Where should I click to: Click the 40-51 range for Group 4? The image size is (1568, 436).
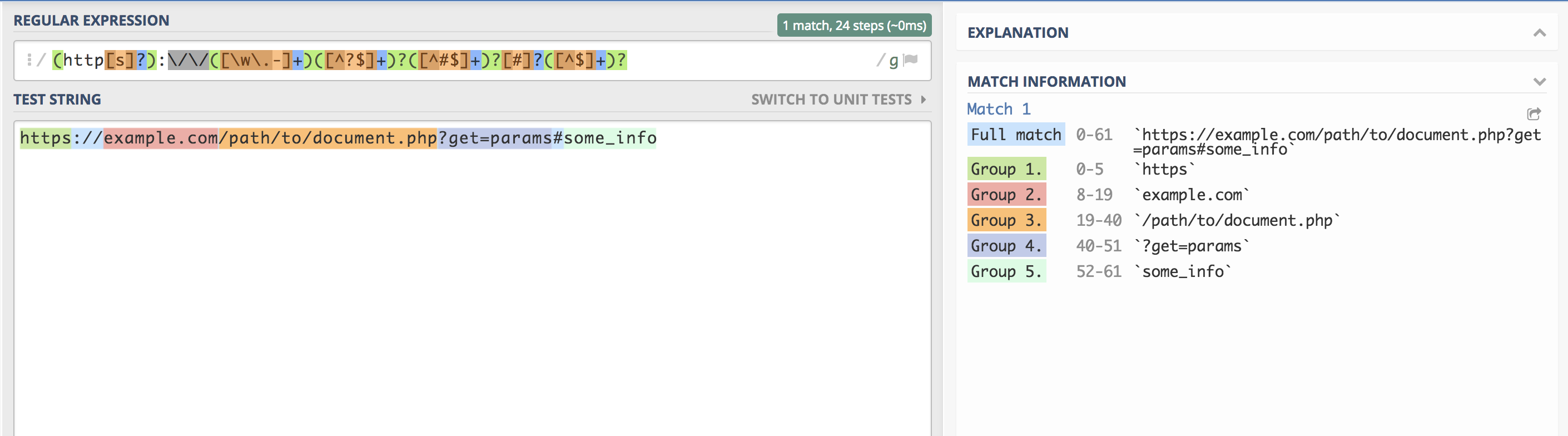coord(1098,245)
